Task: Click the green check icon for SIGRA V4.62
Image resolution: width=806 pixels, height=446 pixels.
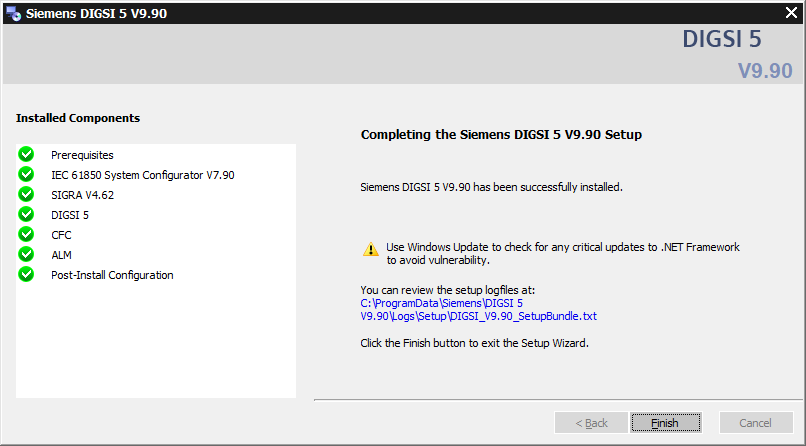Action: tap(26, 194)
